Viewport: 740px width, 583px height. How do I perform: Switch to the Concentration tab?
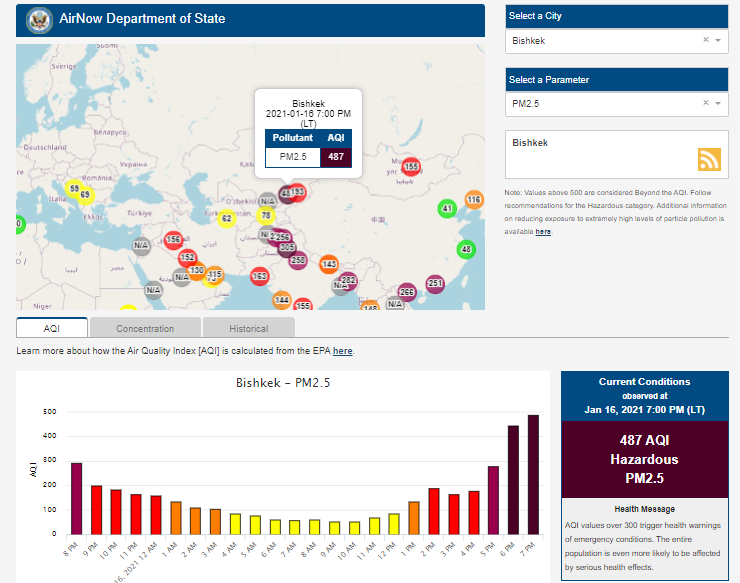145,328
